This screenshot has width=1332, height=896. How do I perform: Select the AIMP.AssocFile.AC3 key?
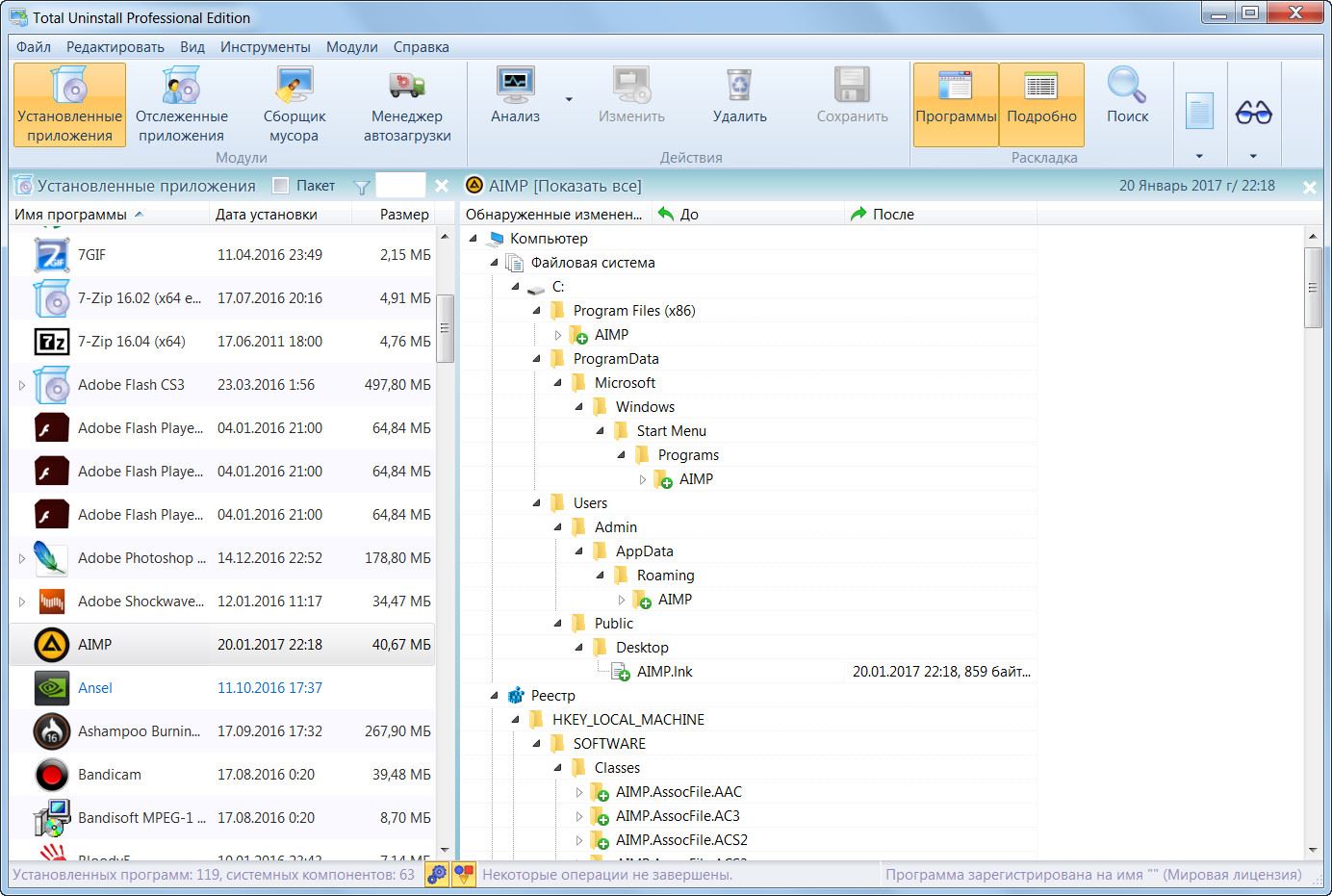tap(678, 816)
